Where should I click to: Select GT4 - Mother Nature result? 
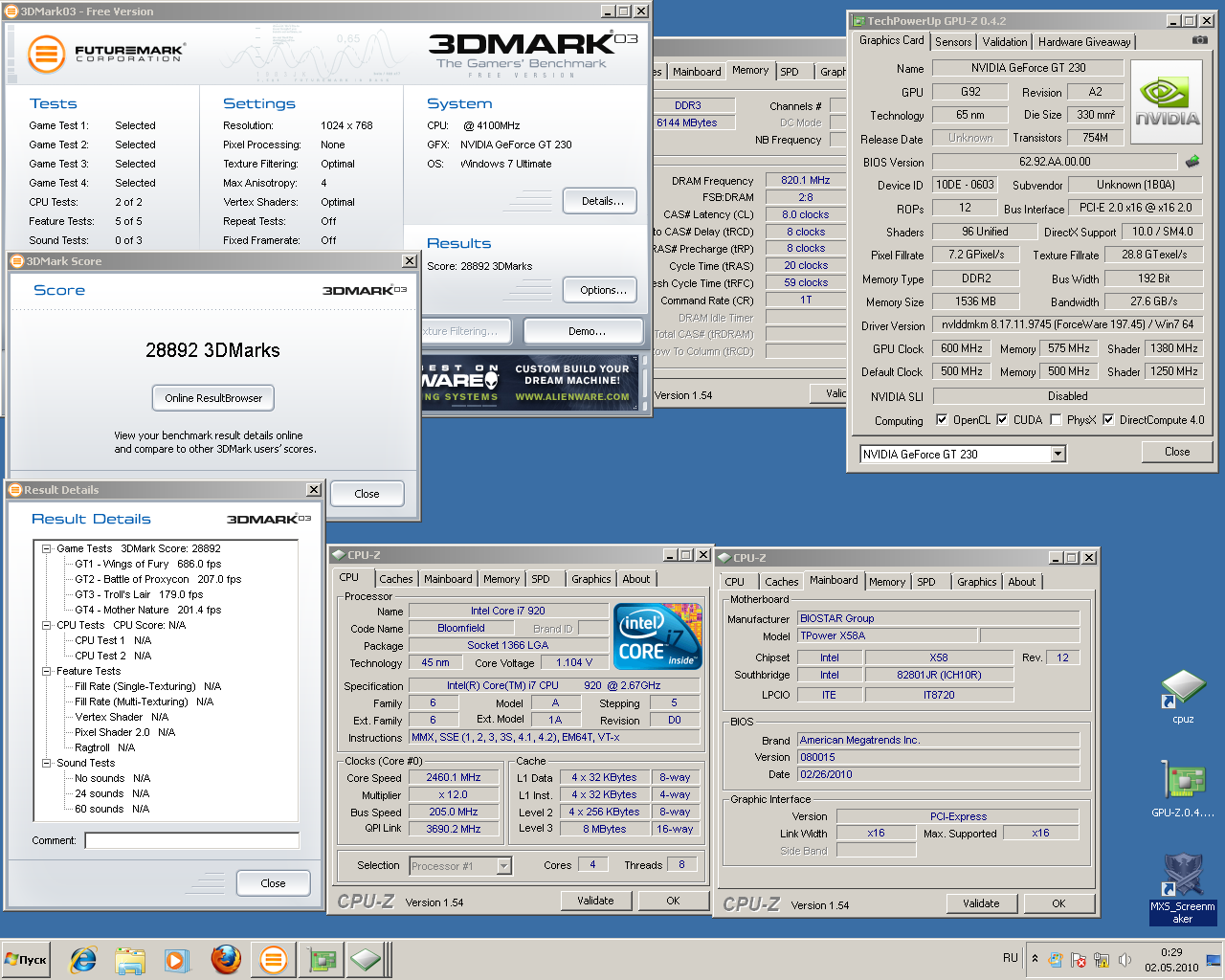148,610
